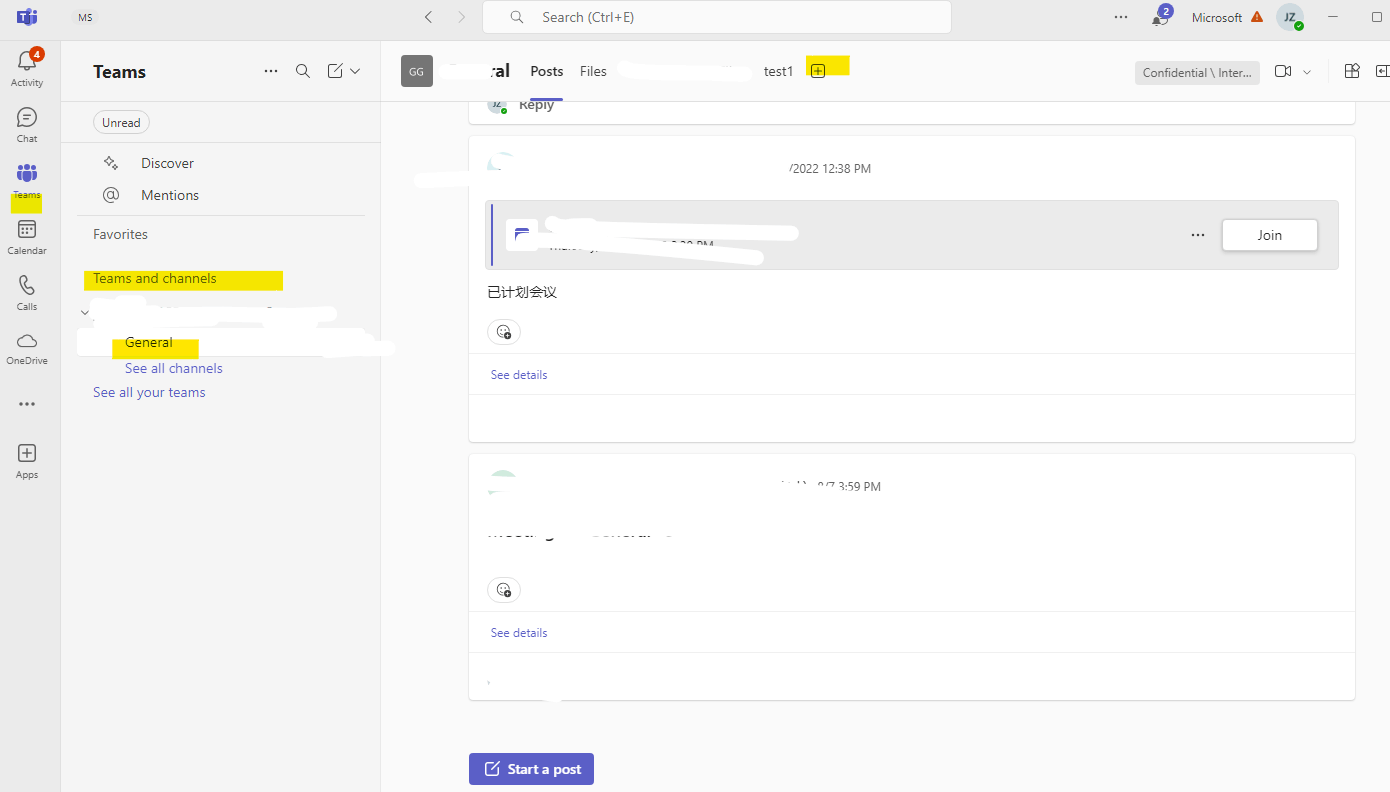Open Chat from the left rail

27,124
